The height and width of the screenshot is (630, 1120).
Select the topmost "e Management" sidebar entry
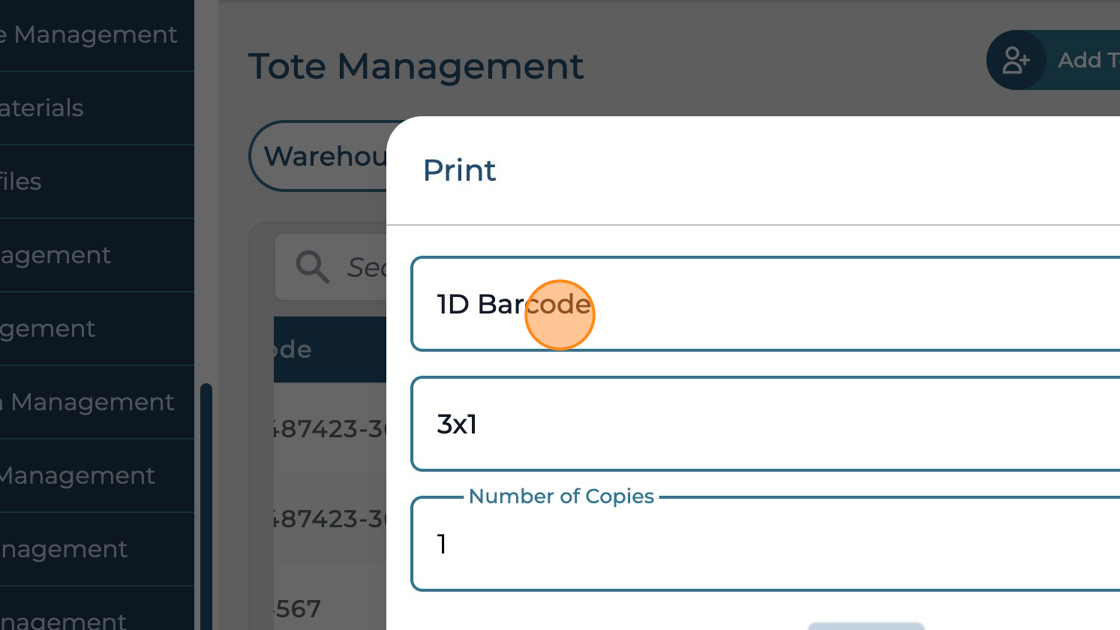(x=89, y=35)
